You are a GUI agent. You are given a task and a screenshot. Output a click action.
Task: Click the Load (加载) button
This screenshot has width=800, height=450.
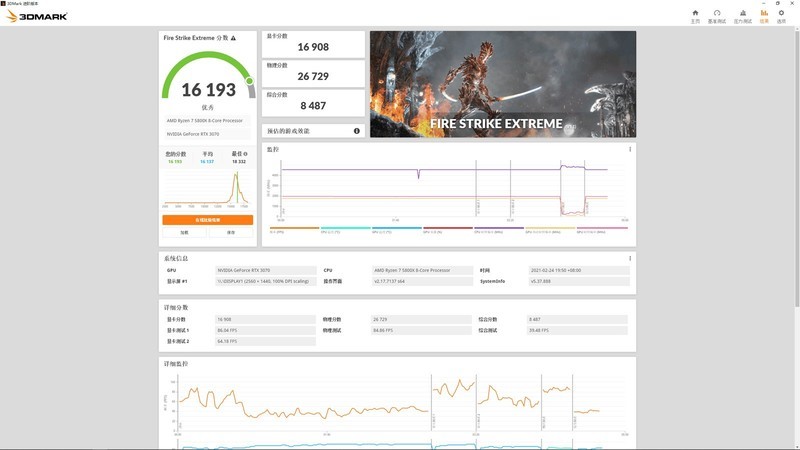(184, 233)
